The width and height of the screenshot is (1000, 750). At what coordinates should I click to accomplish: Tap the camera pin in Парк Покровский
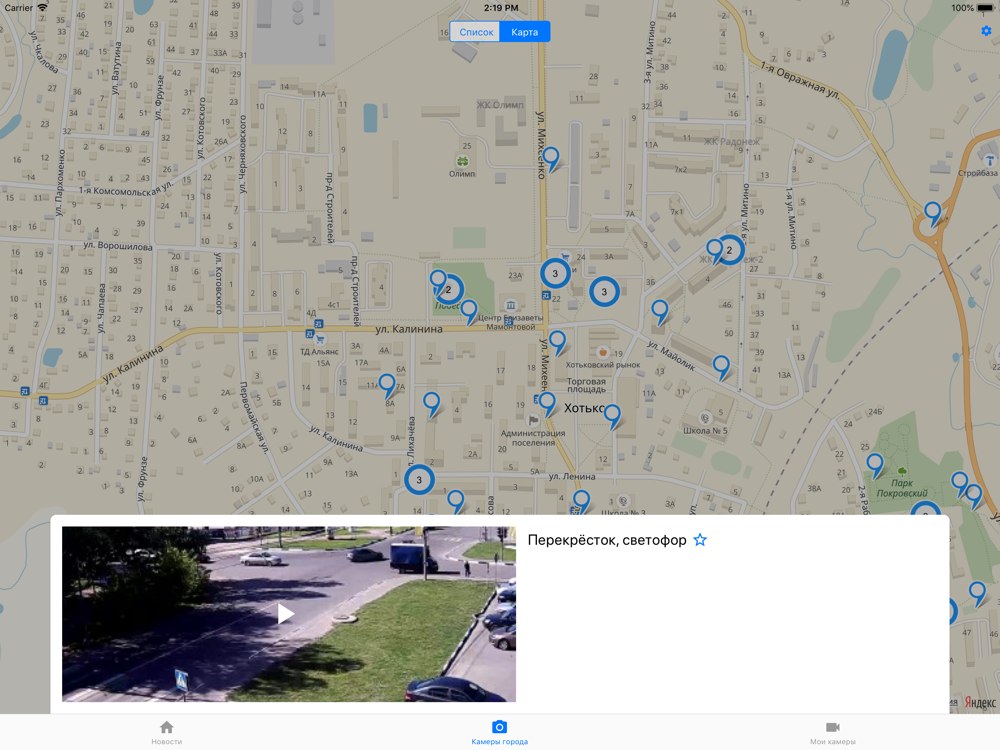click(875, 466)
